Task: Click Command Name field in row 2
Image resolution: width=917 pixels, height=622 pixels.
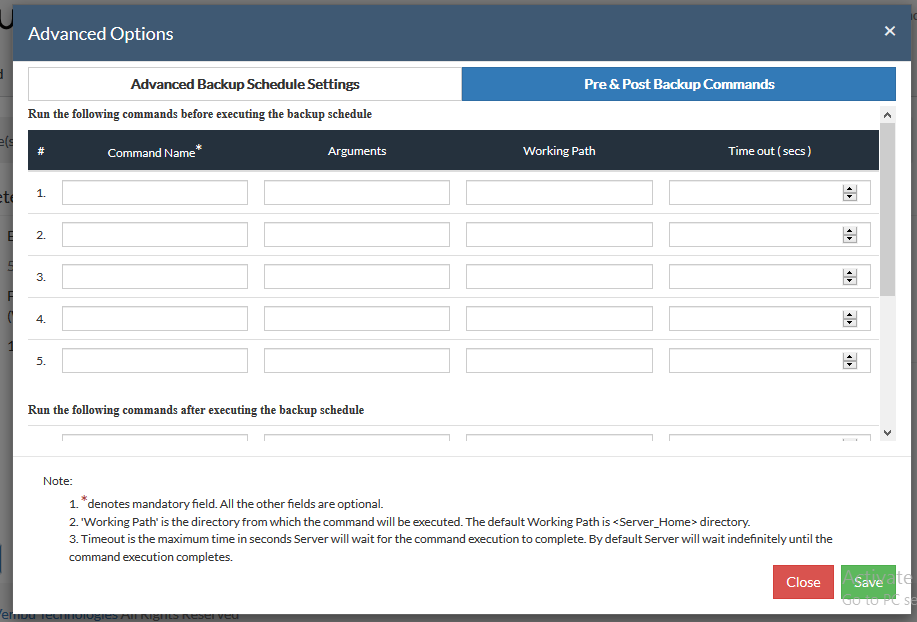Action: pos(155,234)
